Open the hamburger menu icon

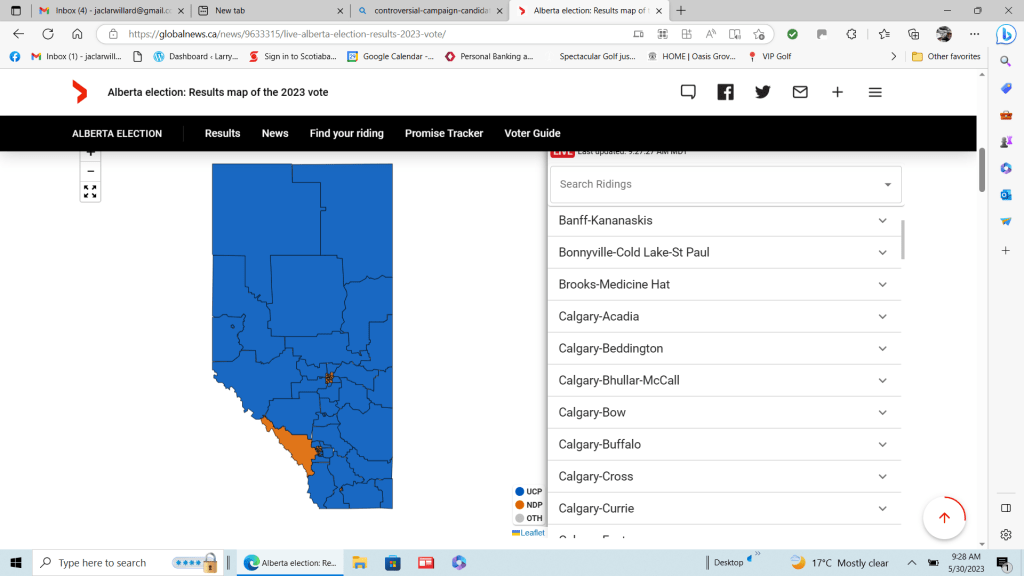(x=875, y=92)
